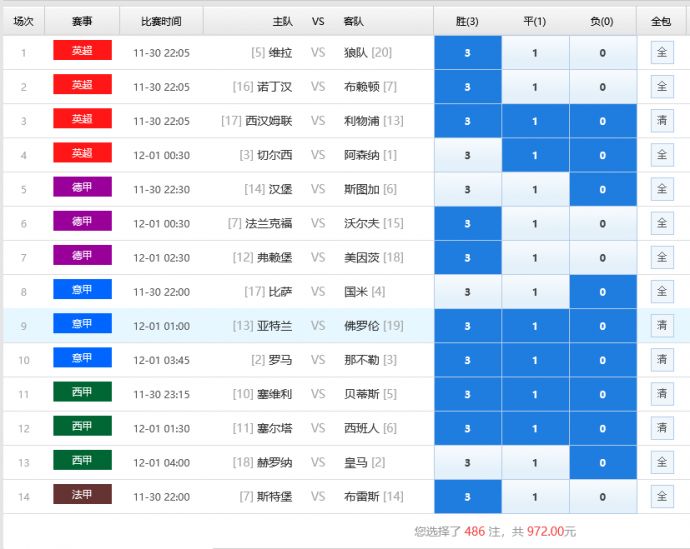Click the 全包 column header
690x549 pixels.
[x=661, y=21]
